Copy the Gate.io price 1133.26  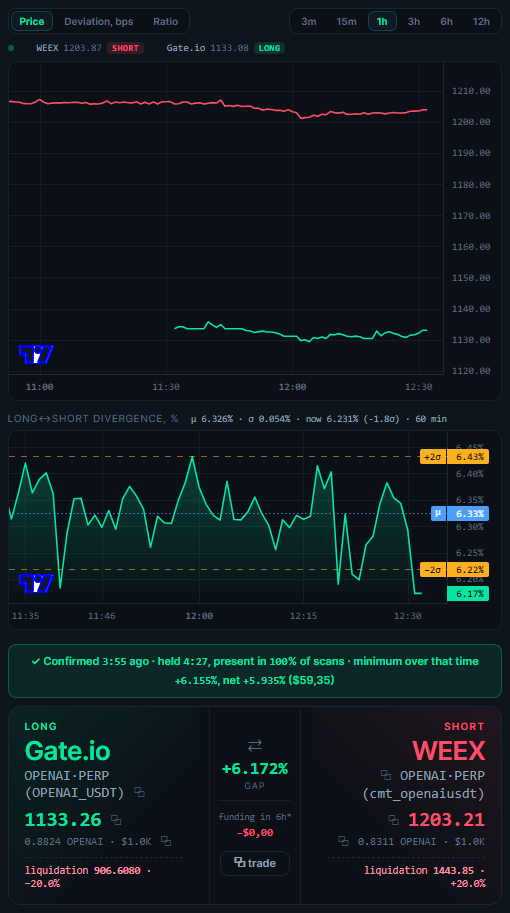tap(116, 820)
